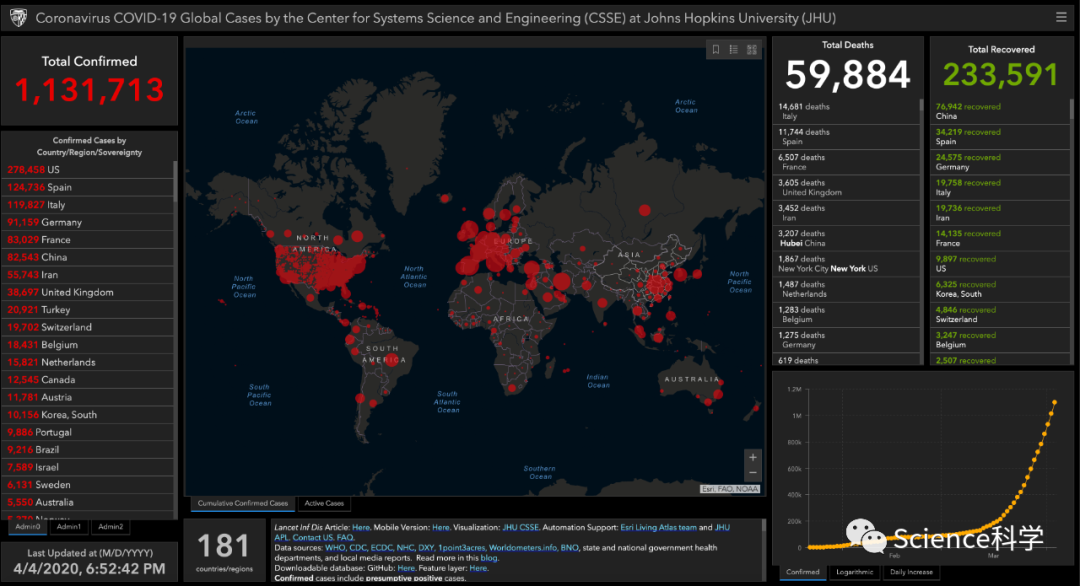
Task: Open the Feature layer Here link
Action: tap(478, 569)
